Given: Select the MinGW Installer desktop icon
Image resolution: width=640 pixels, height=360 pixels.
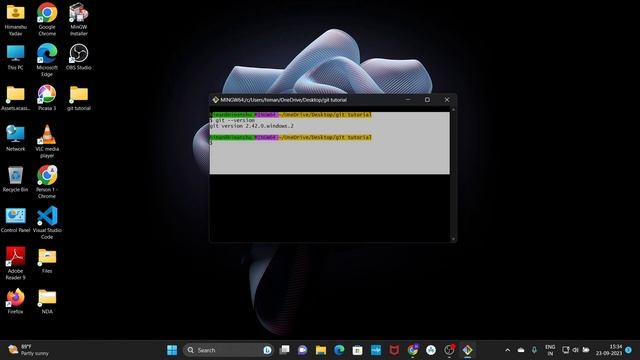Looking at the screenshot, I should [78, 19].
